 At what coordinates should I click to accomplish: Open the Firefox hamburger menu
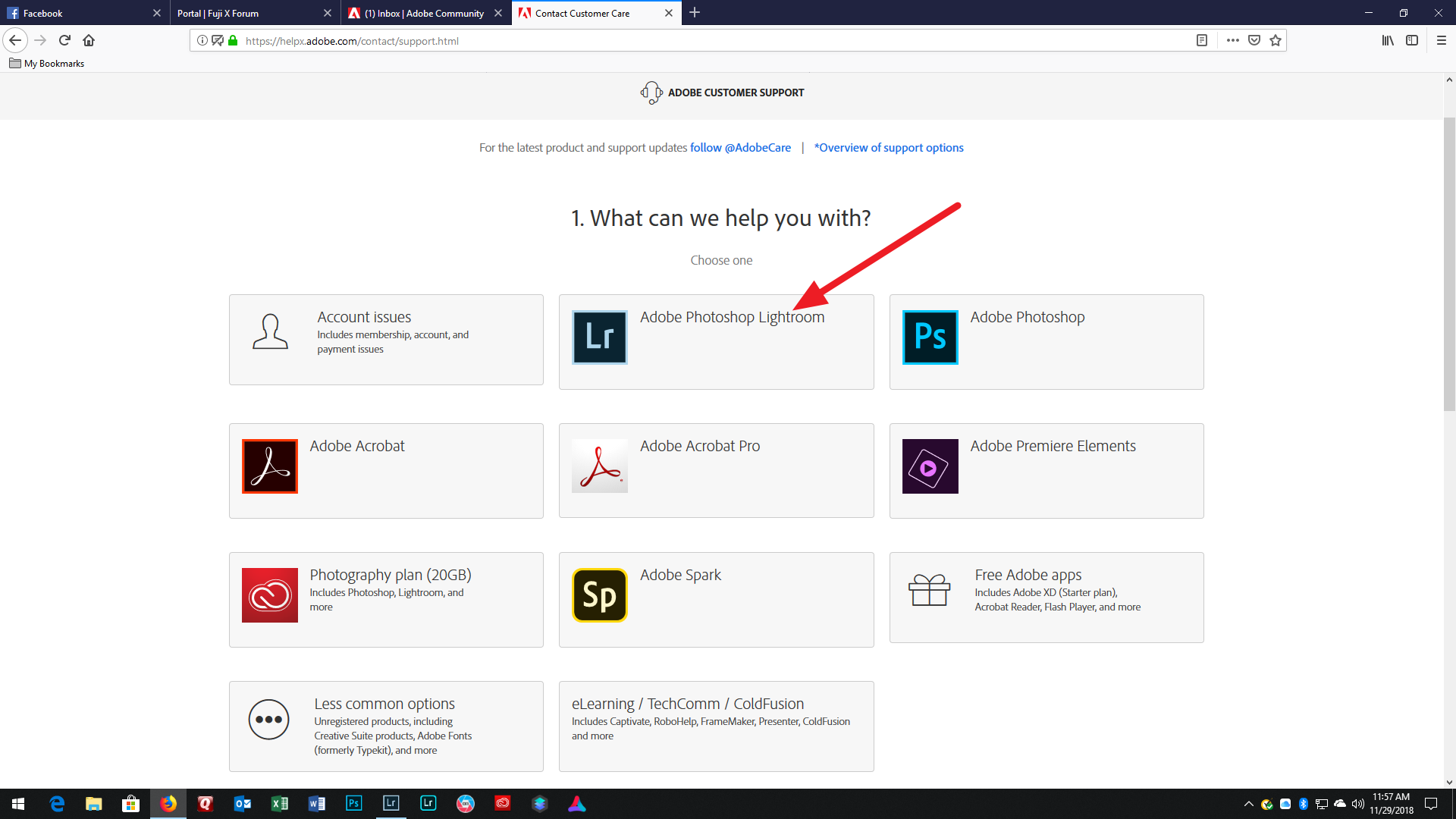pyautogui.click(x=1441, y=40)
